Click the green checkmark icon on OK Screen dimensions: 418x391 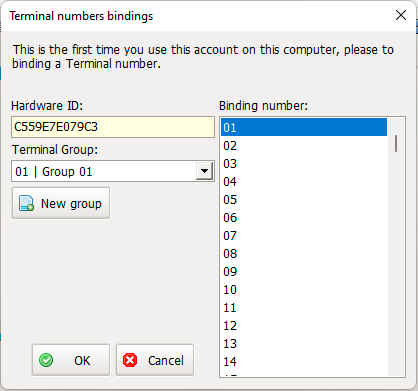pyautogui.click(x=46, y=360)
